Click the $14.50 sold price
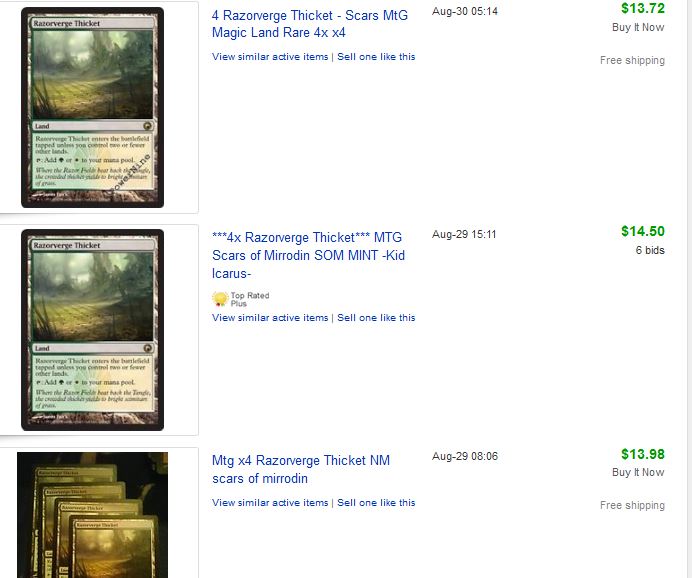The image size is (692, 578). [x=643, y=231]
